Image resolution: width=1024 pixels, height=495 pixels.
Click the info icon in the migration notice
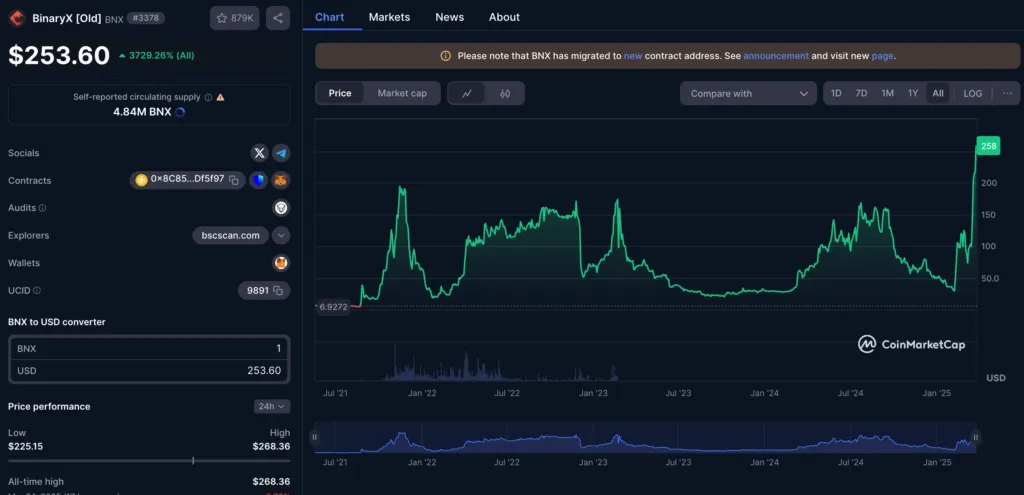pos(445,56)
